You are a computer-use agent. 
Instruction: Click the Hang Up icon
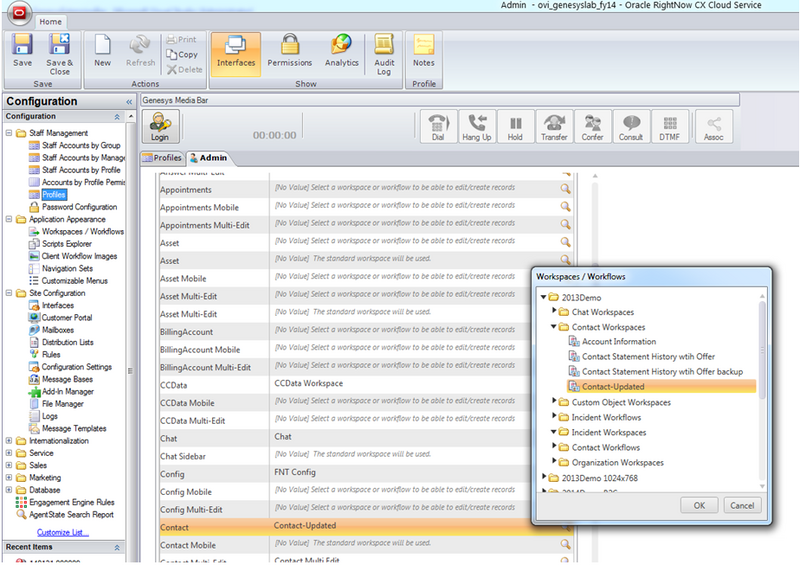tap(477, 126)
